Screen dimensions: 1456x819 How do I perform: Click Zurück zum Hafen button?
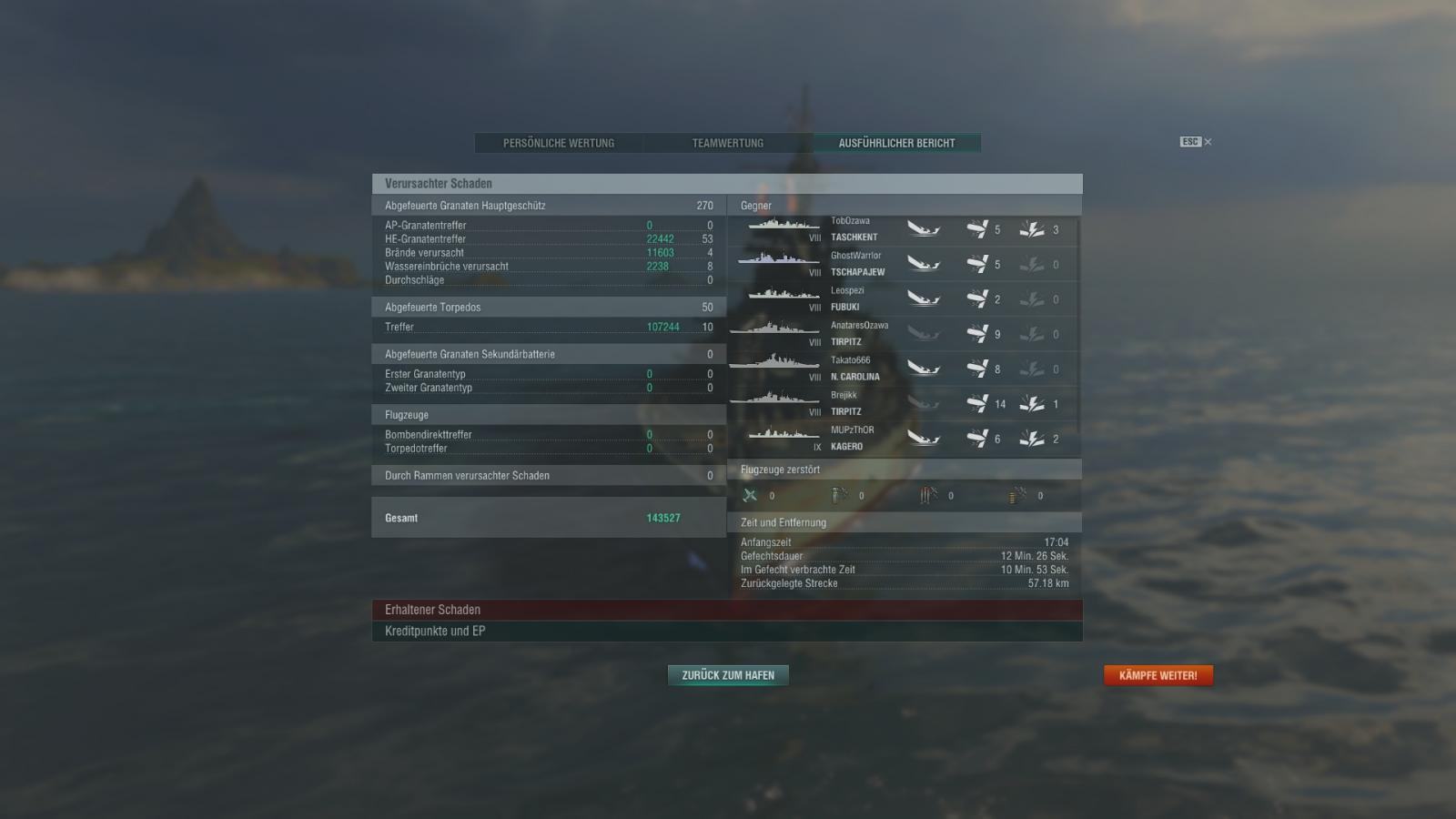click(728, 675)
